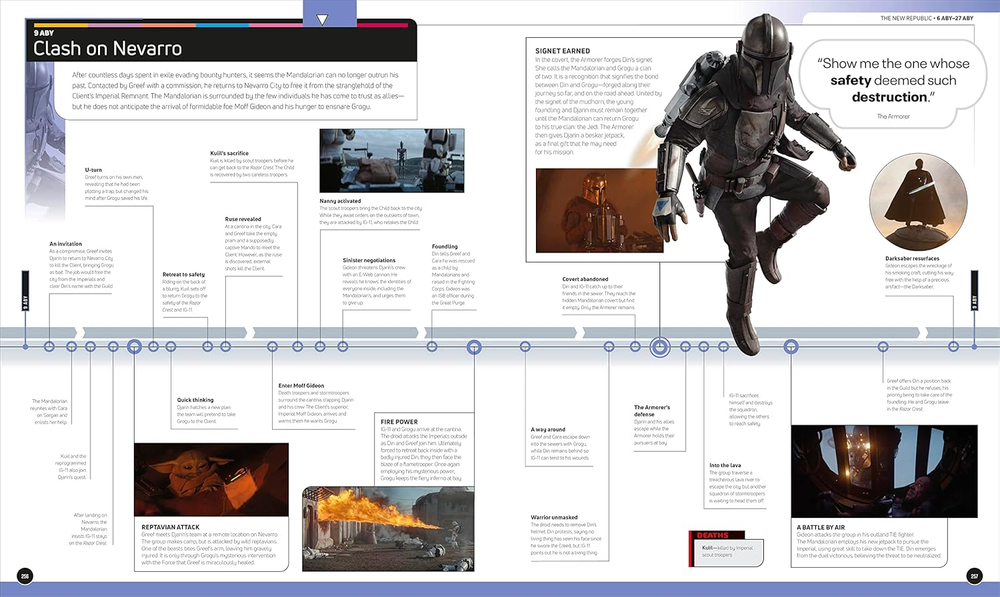Click the red DEATHS banner
The height and width of the screenshot is (597, 1000).
714,536
